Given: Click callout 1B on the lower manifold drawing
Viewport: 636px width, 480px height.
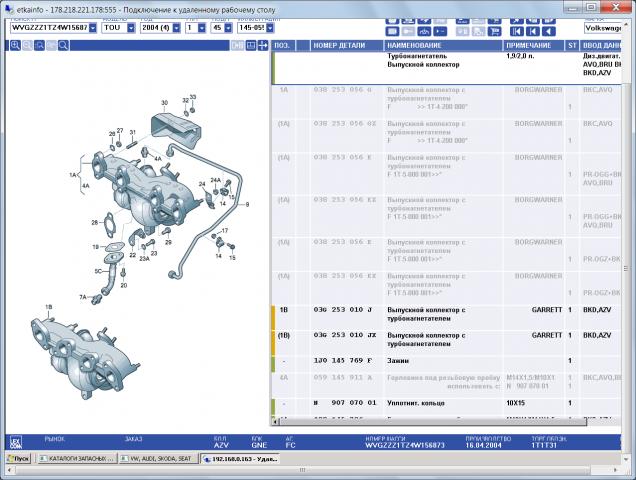Looking at the screenshot, I should (49, 307).
